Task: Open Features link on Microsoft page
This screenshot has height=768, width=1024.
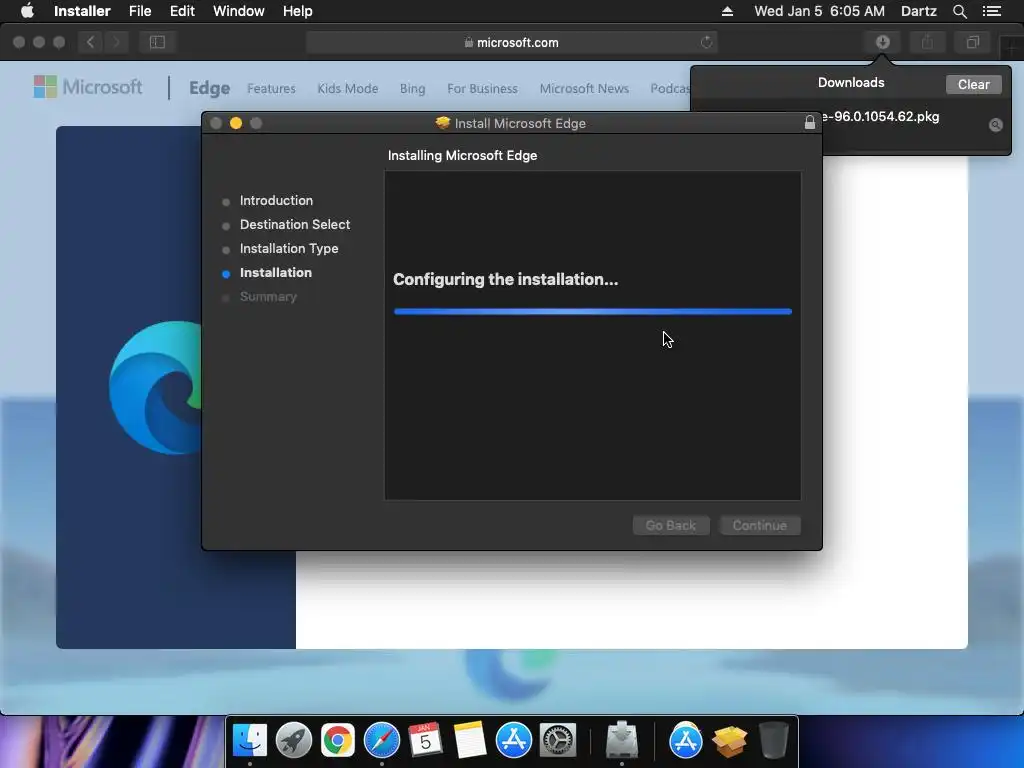Action: pos(271,88)
